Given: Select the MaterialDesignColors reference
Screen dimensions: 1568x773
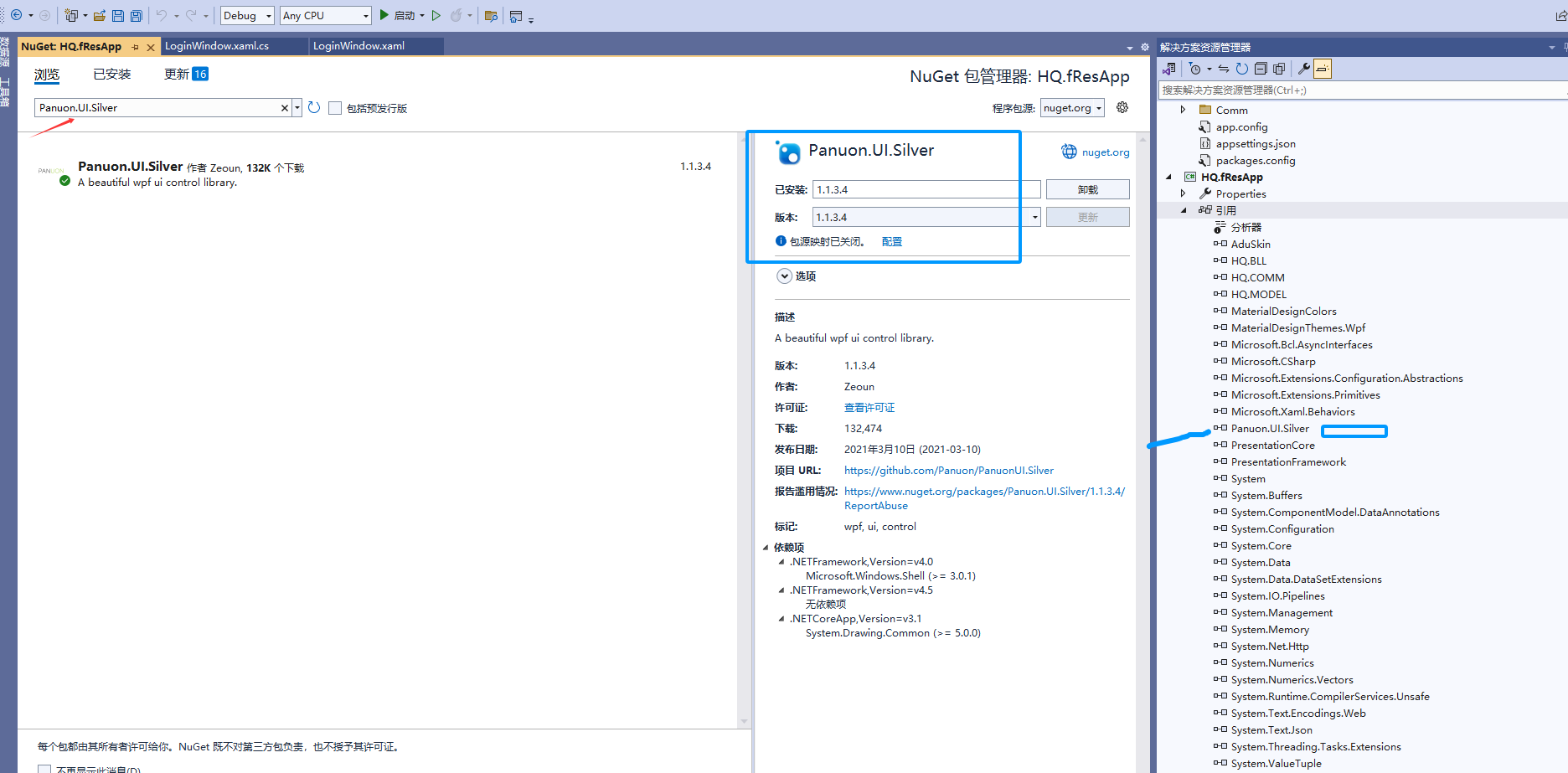Looking at the screenshot, I should coord(1283,312).
